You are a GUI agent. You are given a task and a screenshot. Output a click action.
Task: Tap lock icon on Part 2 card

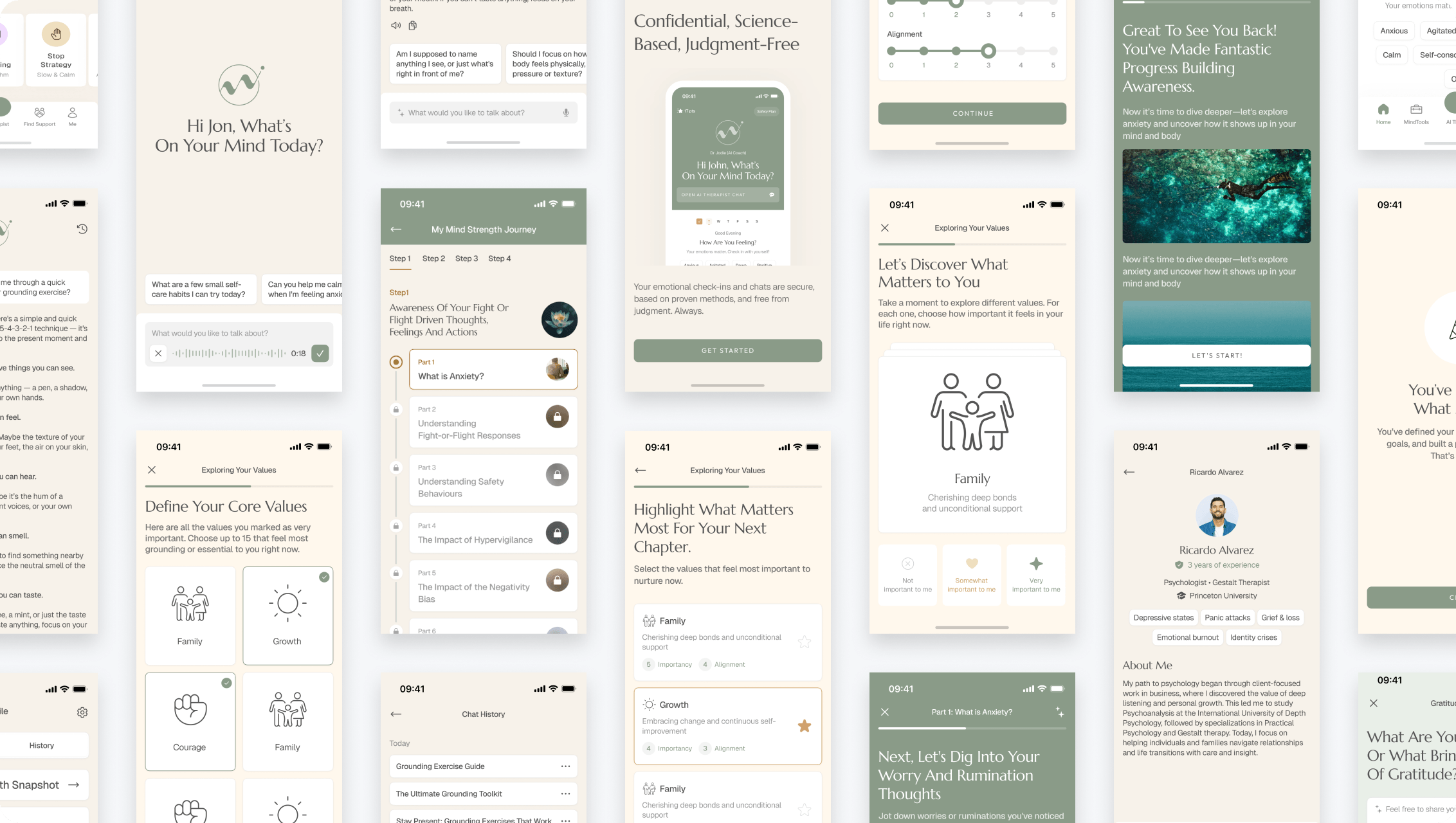(558, 417)
